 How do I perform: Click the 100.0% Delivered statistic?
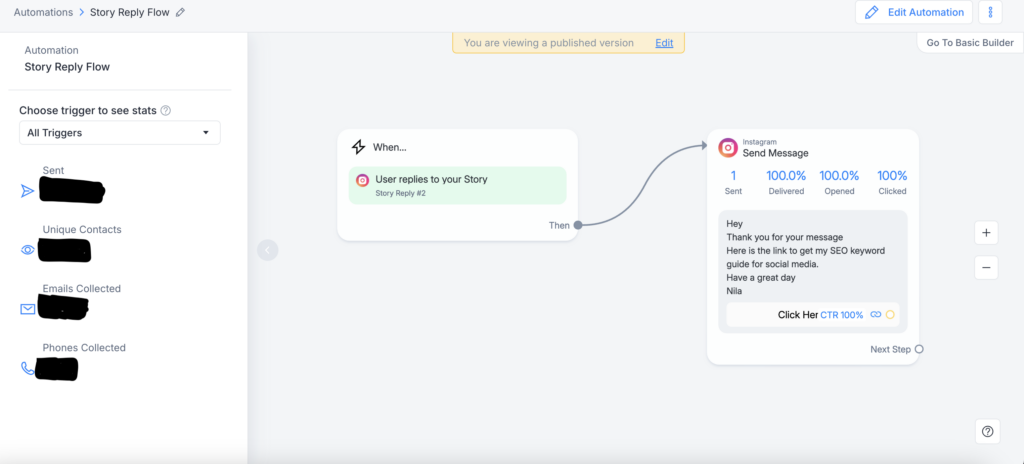point(786,182)
